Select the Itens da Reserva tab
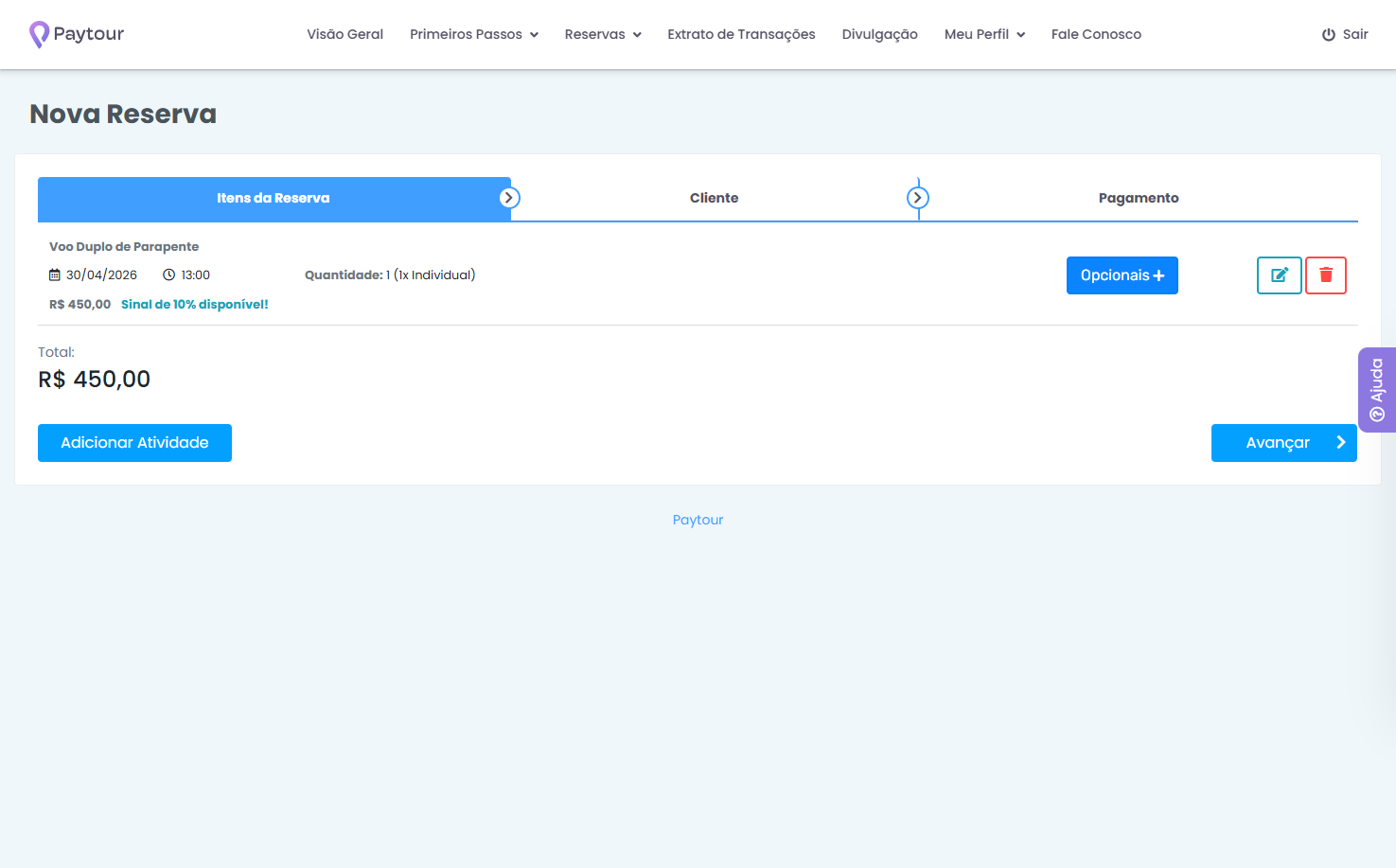This screenshot has width=1396, height=868. 274,199
